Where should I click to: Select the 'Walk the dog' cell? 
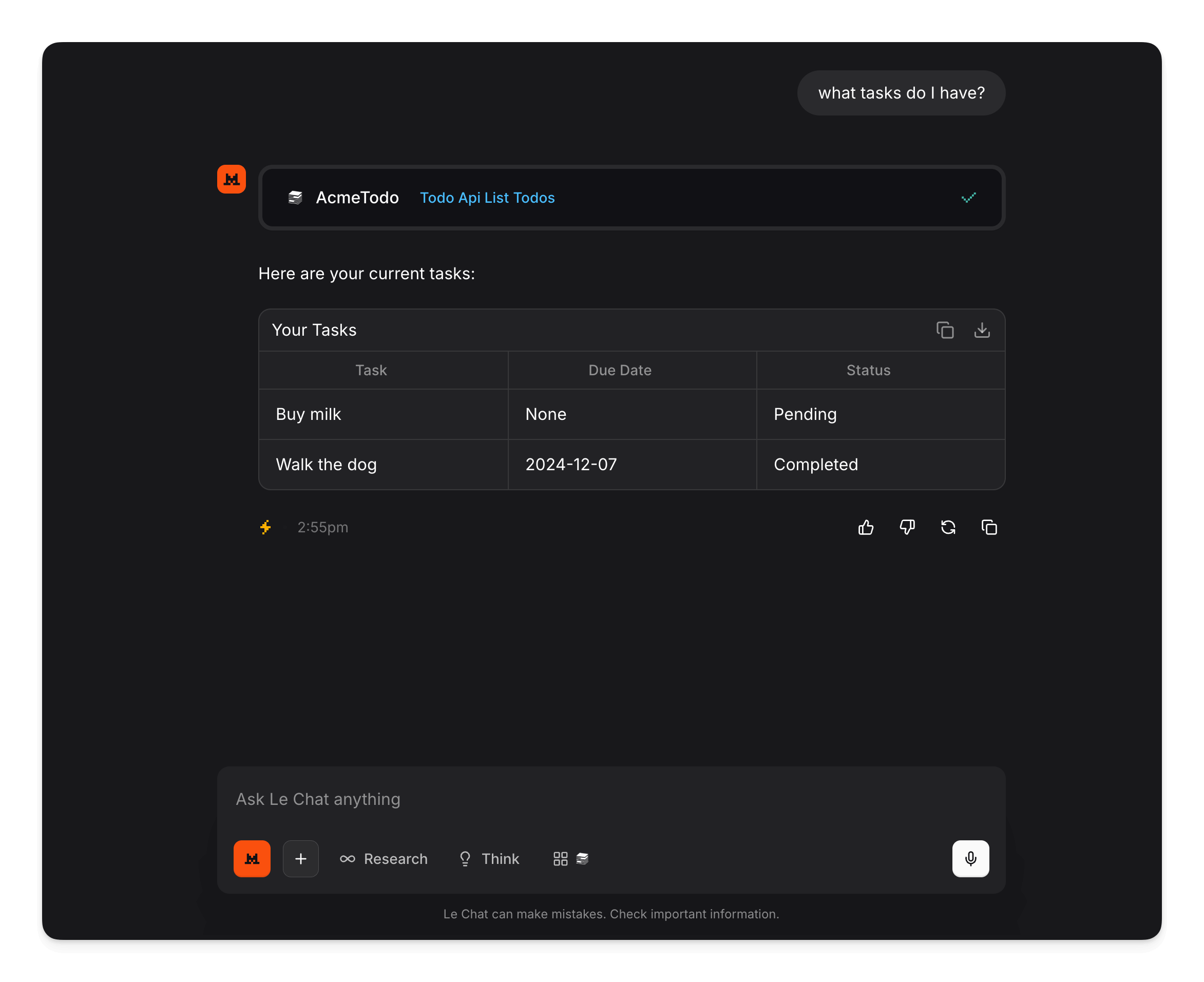coord(384,465)
